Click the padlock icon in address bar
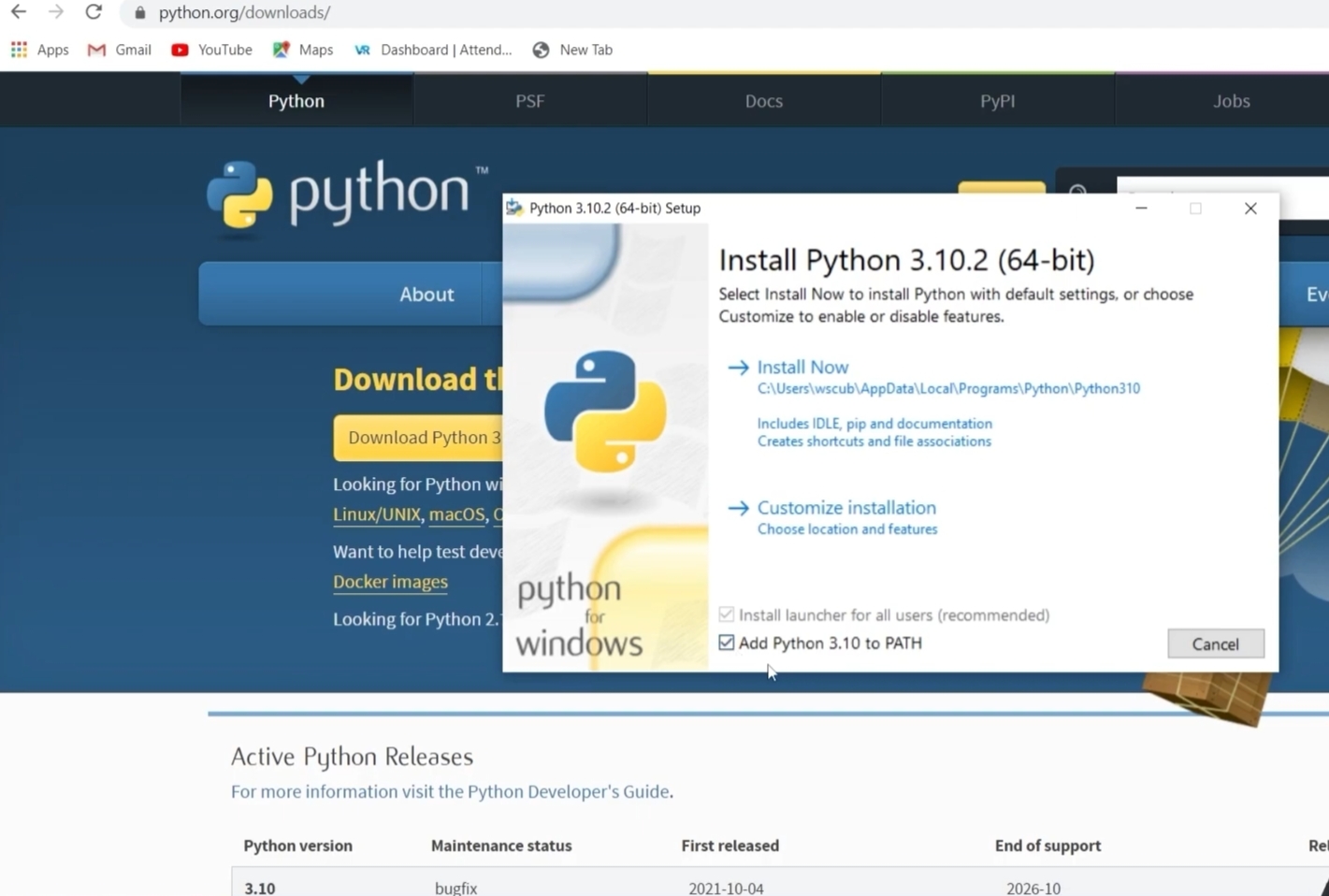1329x896 pixels. pos(140,13)
